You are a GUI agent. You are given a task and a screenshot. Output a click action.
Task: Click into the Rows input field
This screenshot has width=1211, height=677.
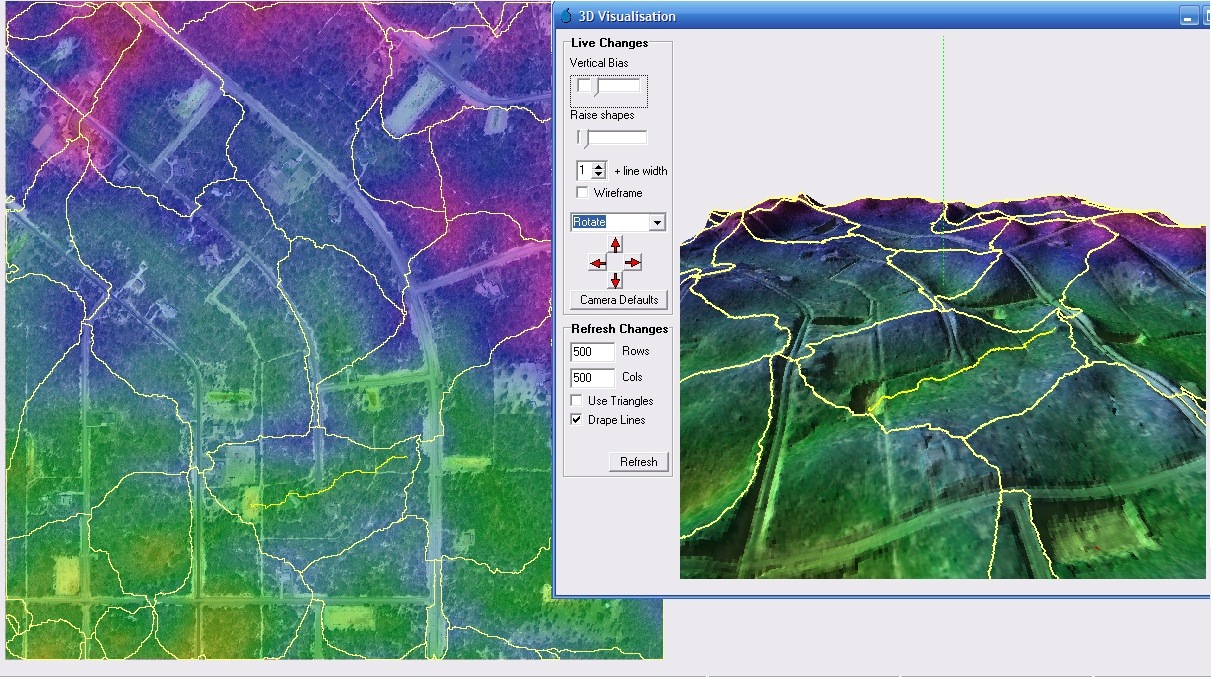pyautogui.click(x=591, y=352)
